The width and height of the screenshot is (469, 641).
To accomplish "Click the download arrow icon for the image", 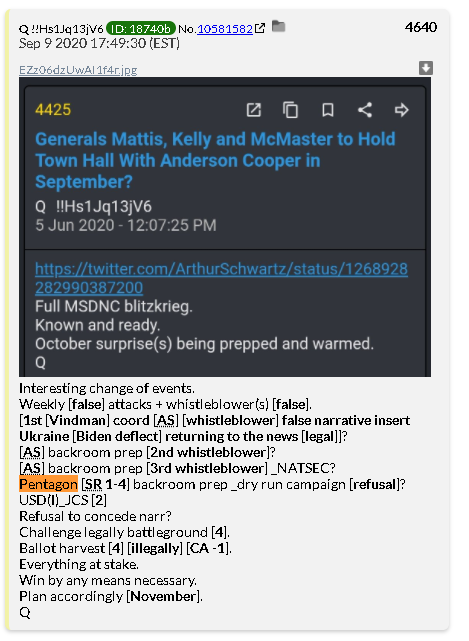I will click(x=426, y=68).
